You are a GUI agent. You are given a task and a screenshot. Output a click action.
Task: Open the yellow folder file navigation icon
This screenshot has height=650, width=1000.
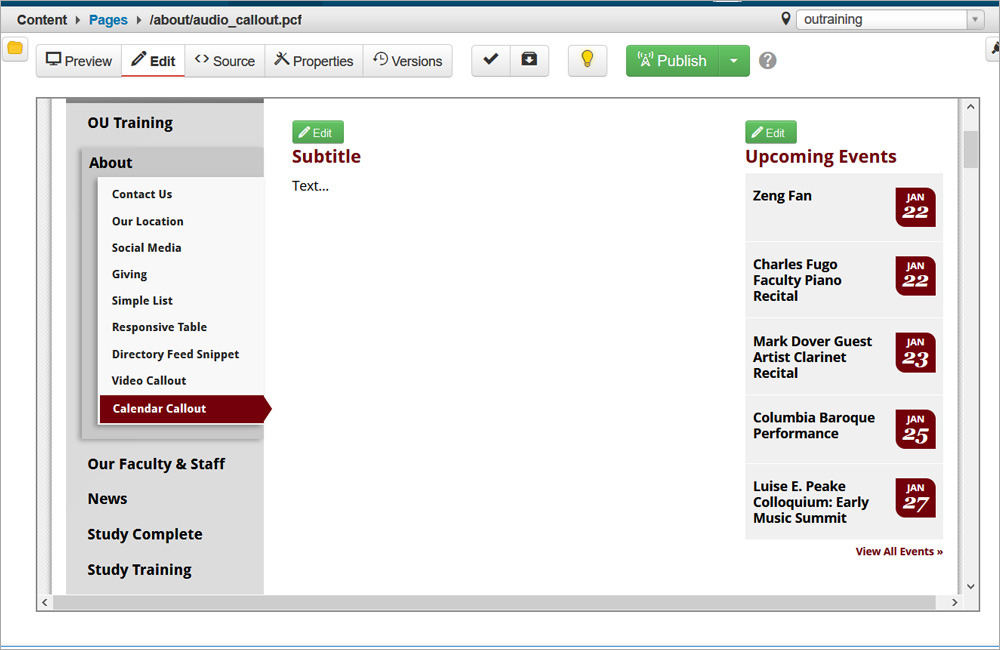[15, 48]
